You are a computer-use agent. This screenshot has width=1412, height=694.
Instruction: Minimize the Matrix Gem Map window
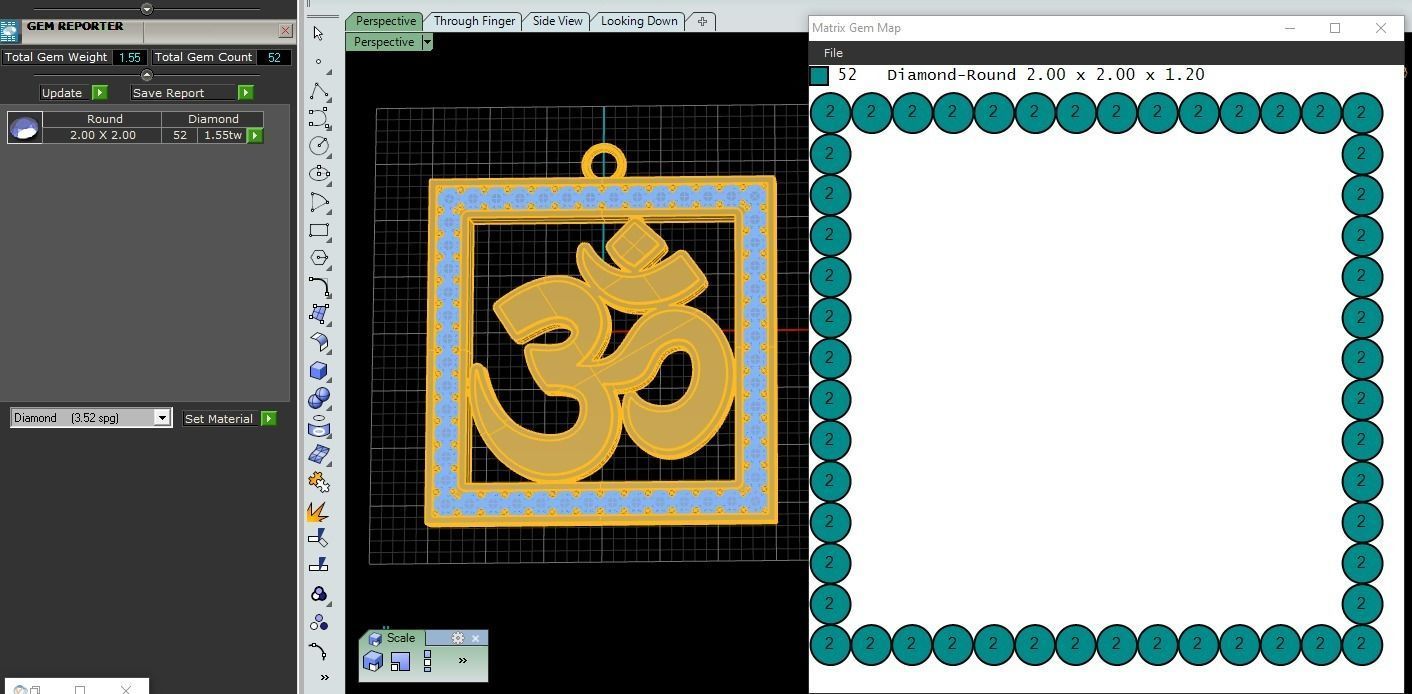point(1290,28)
